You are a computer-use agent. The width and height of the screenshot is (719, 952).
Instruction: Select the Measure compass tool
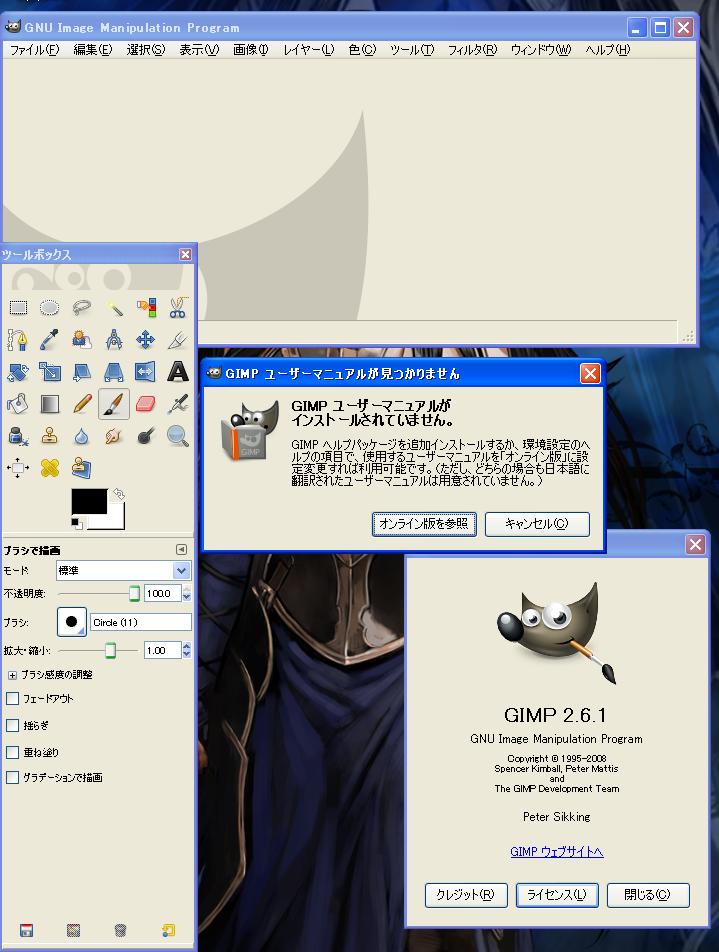(114, 340)
